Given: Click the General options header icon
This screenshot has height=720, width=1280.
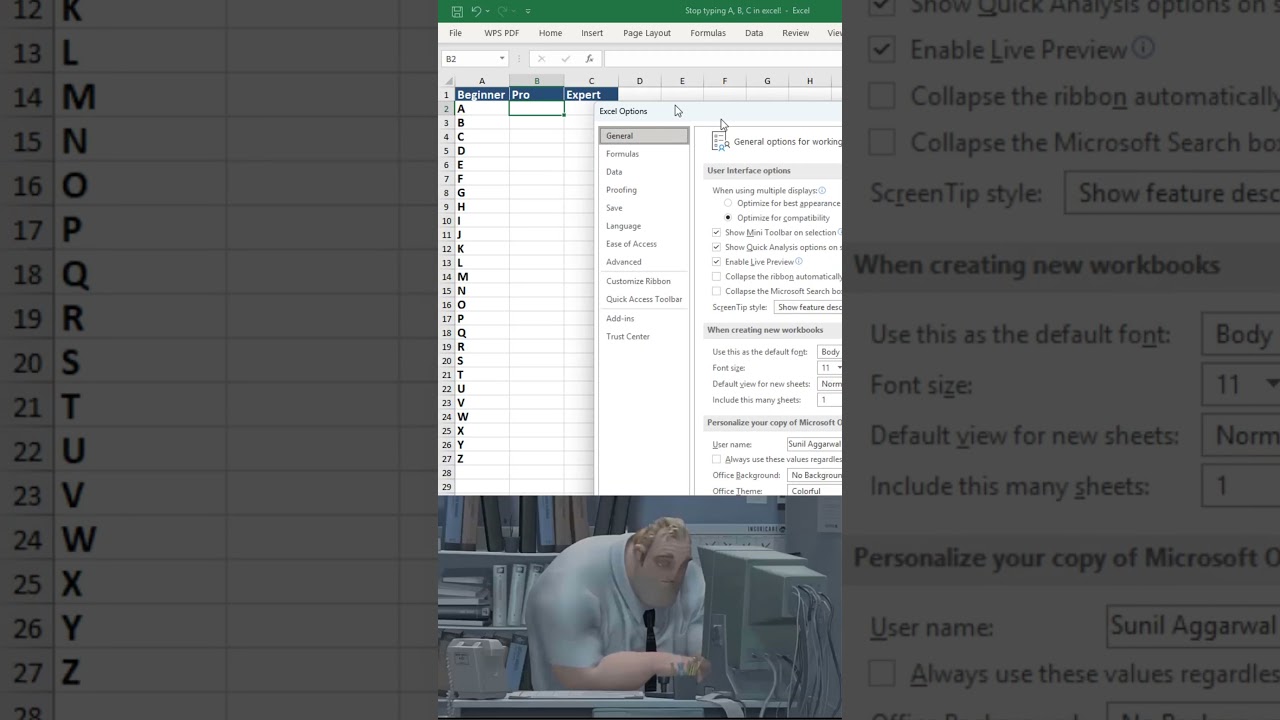Looking at the screenshot, I should tap(720, 141).
